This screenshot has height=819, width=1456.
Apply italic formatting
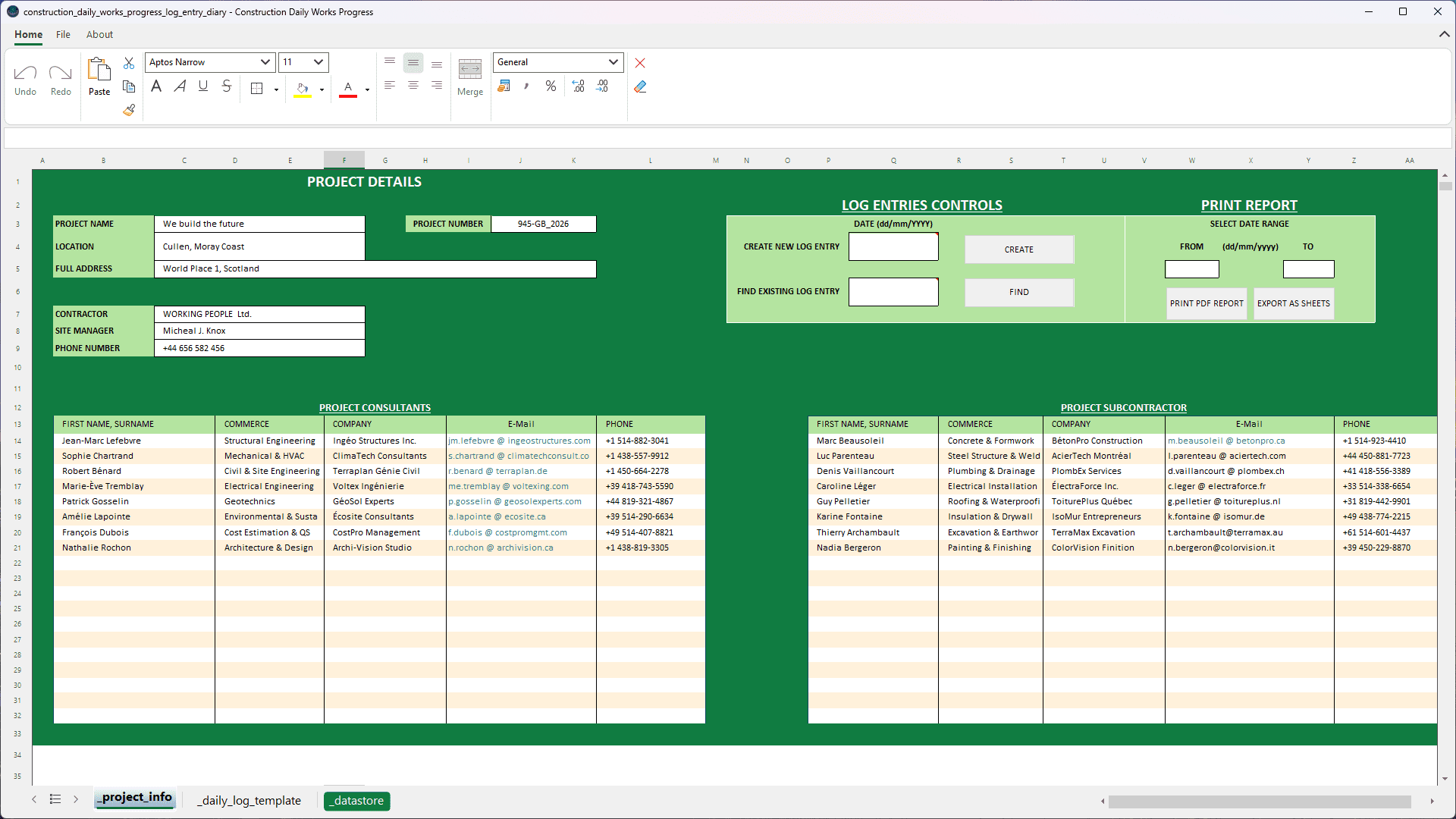click(180, 86)
